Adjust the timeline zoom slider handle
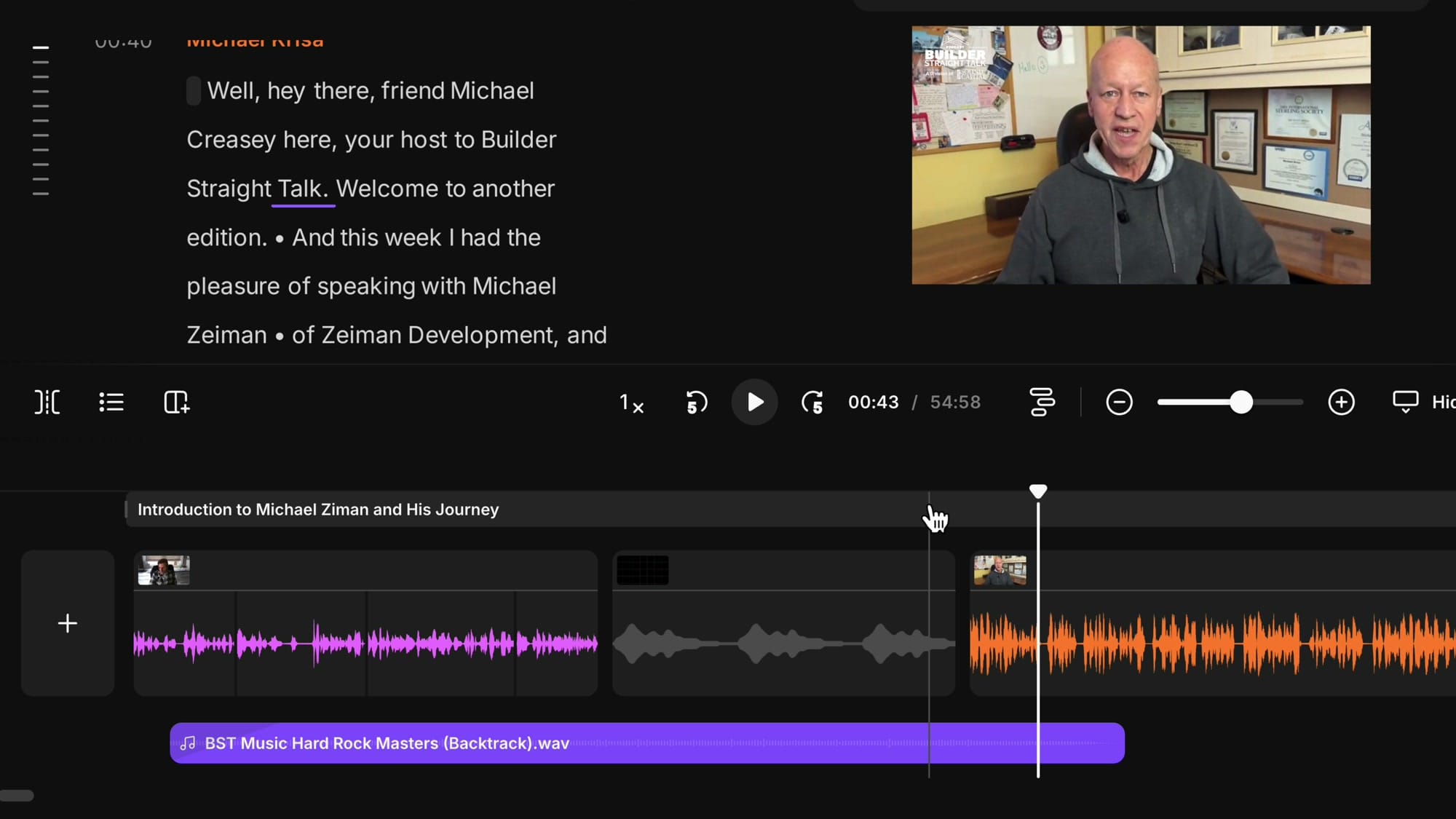This screenshot has width=1456, height=819. (1241, 402)
